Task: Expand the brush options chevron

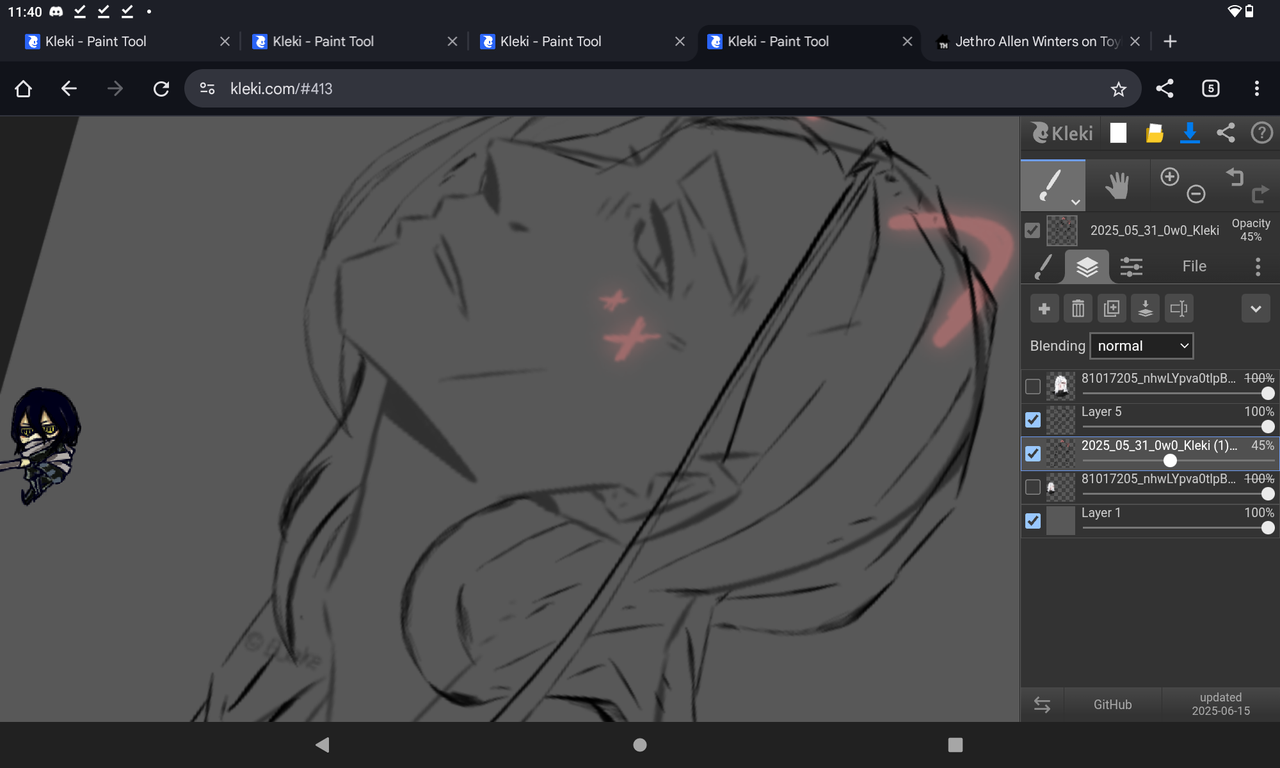Action: click(x=1075, y=201)
